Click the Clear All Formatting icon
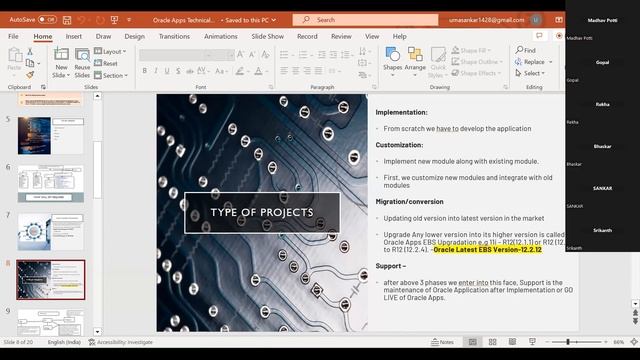This screenshot has width=640, height=360. click(x=265, y=54)
